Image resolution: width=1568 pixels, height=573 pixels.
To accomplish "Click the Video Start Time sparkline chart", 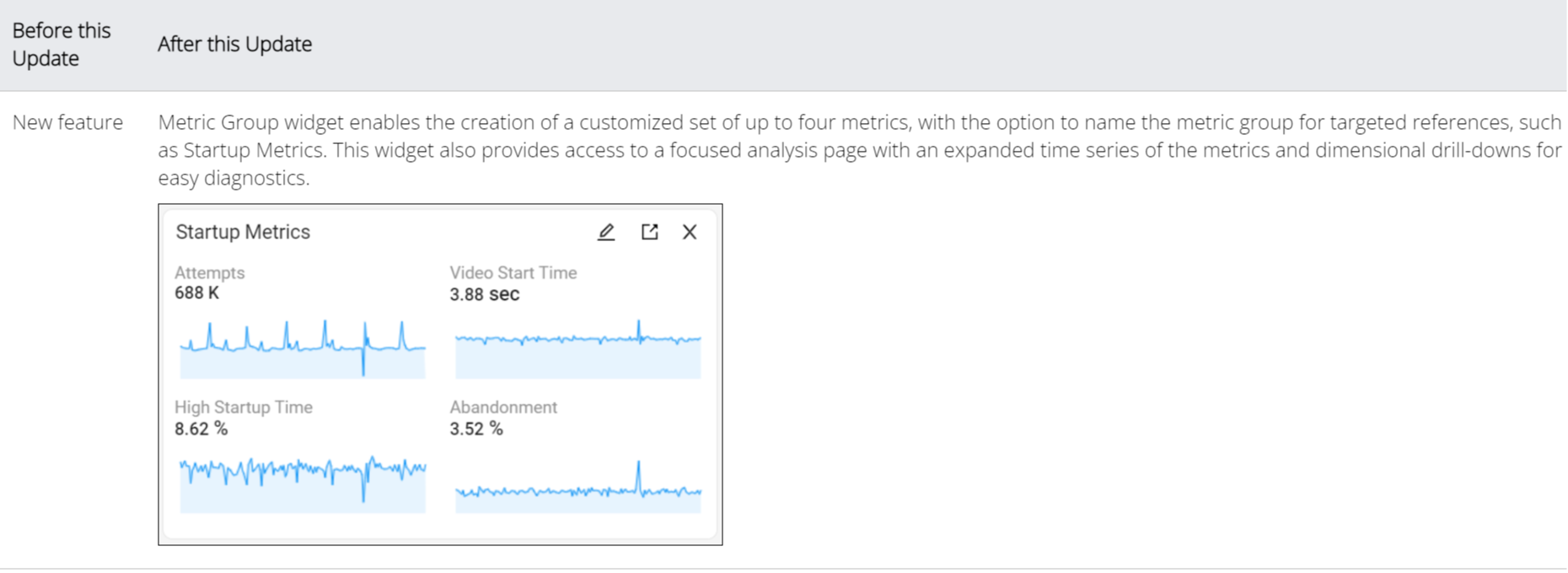I will tap(577, 349).
